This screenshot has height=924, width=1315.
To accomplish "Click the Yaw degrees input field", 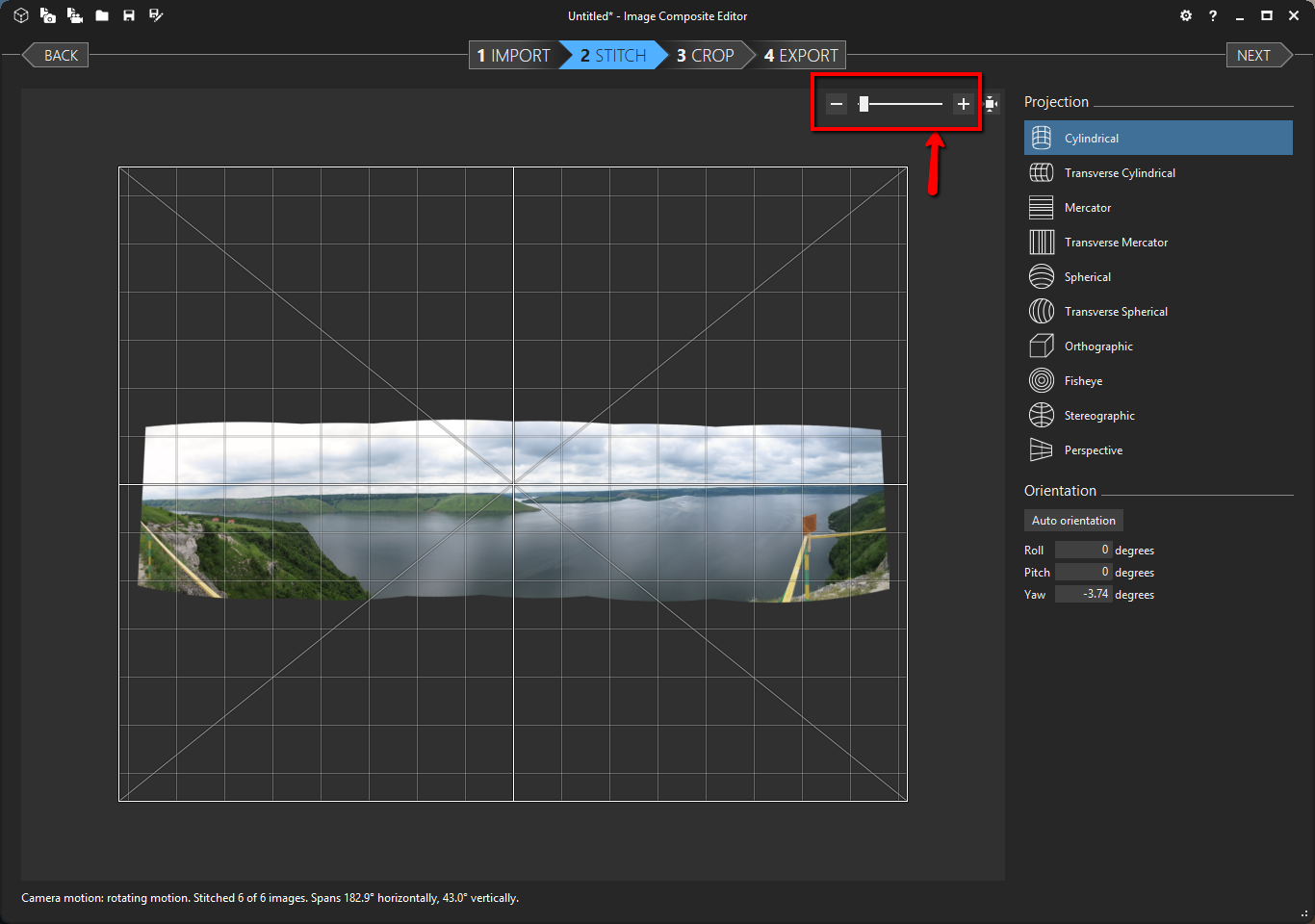I will click(1083, 595).
